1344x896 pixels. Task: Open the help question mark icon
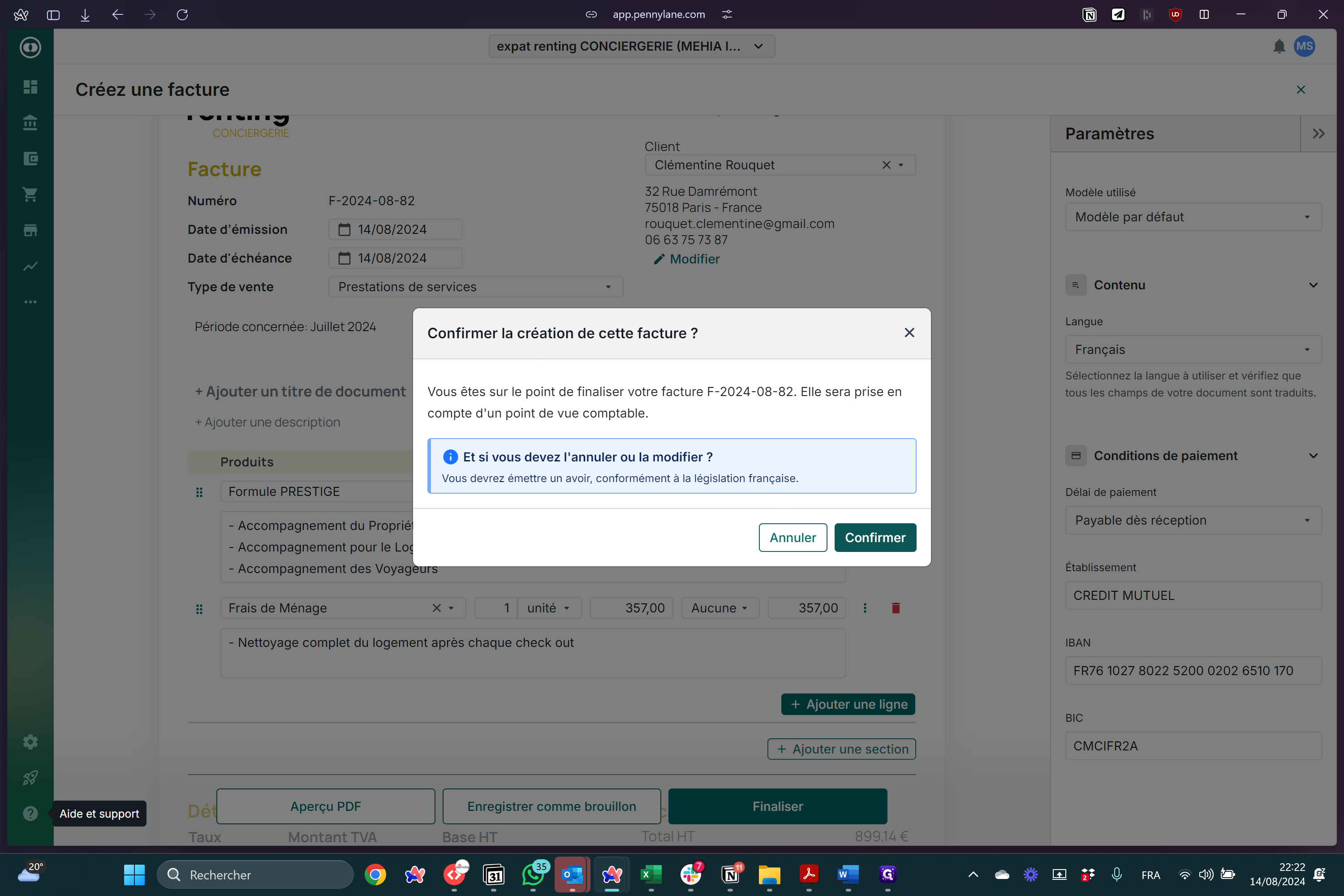point(30,813)
